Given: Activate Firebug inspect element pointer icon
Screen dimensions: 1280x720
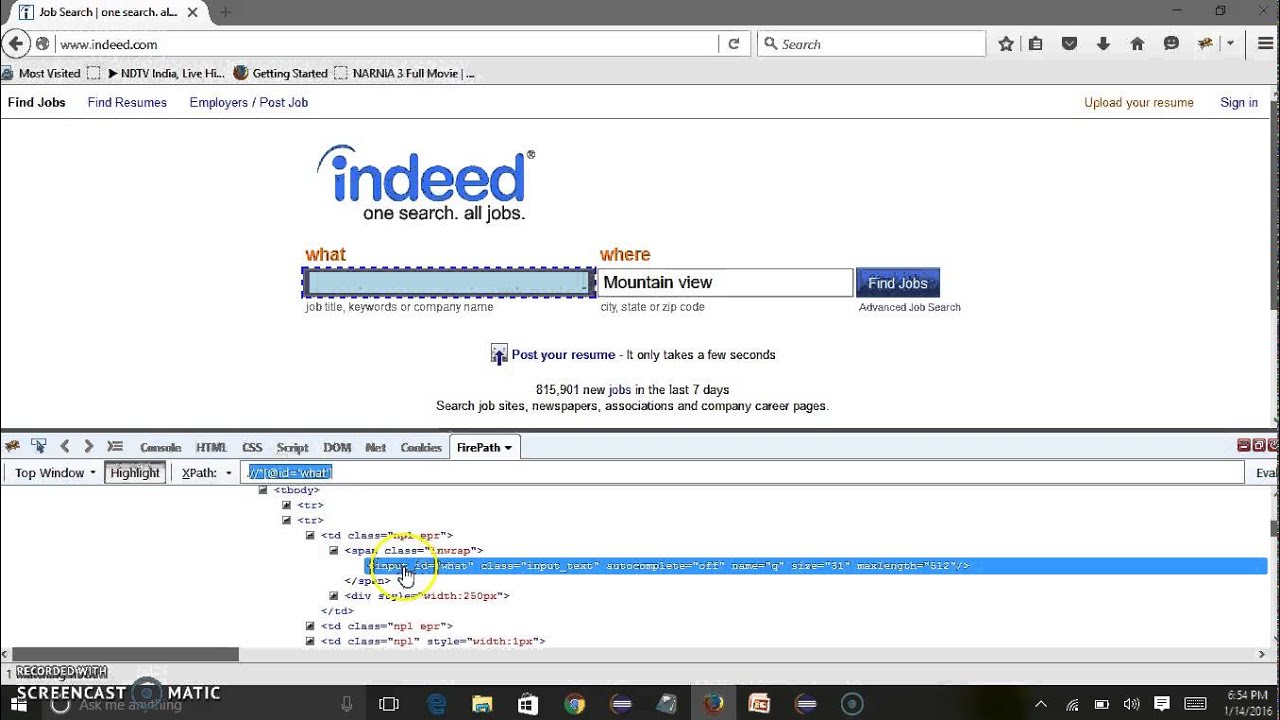Looking at the screenshot, I should click(38, 447).
